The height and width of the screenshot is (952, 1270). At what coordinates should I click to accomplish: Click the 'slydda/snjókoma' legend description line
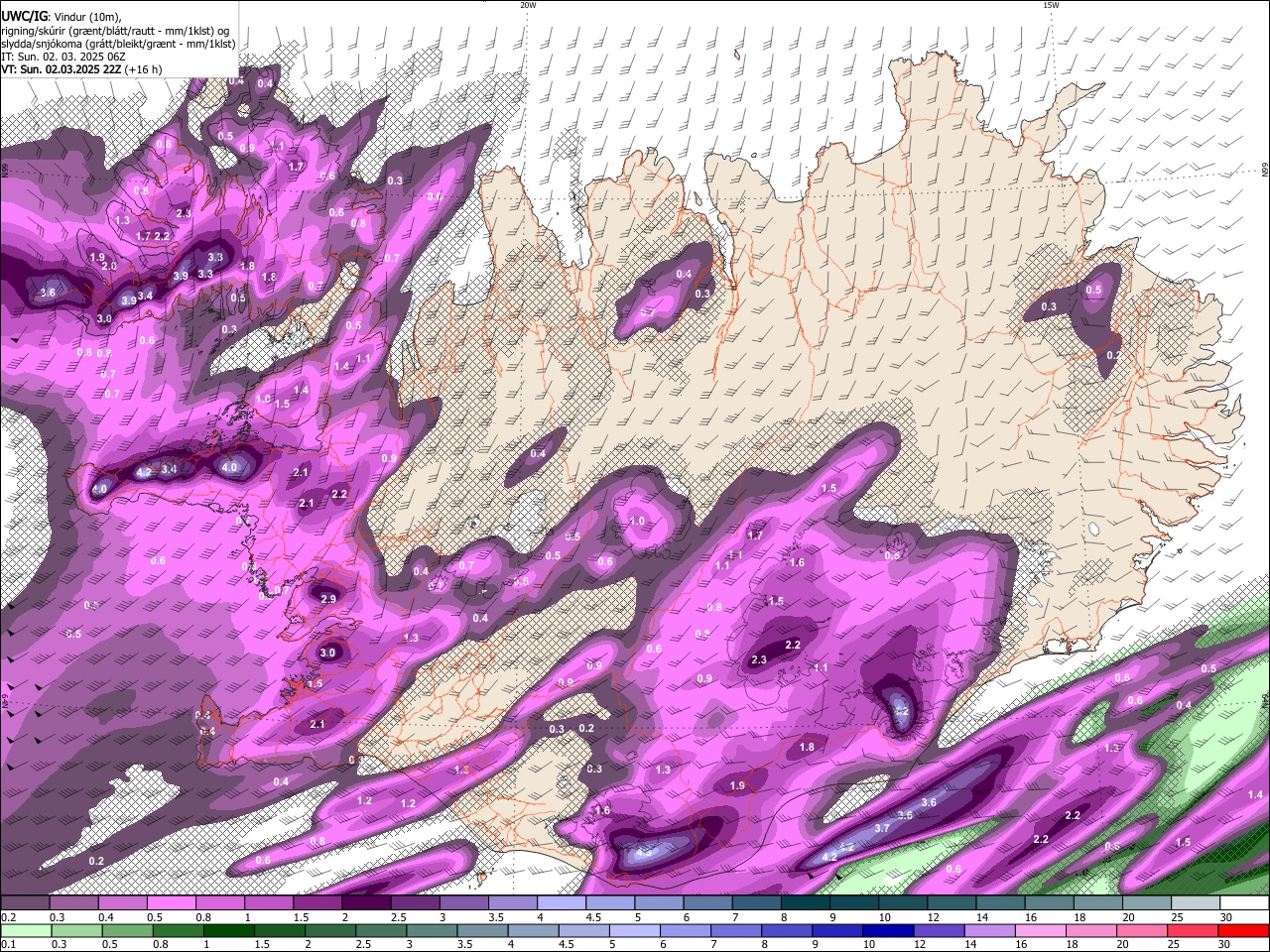[x=118, y=44]
